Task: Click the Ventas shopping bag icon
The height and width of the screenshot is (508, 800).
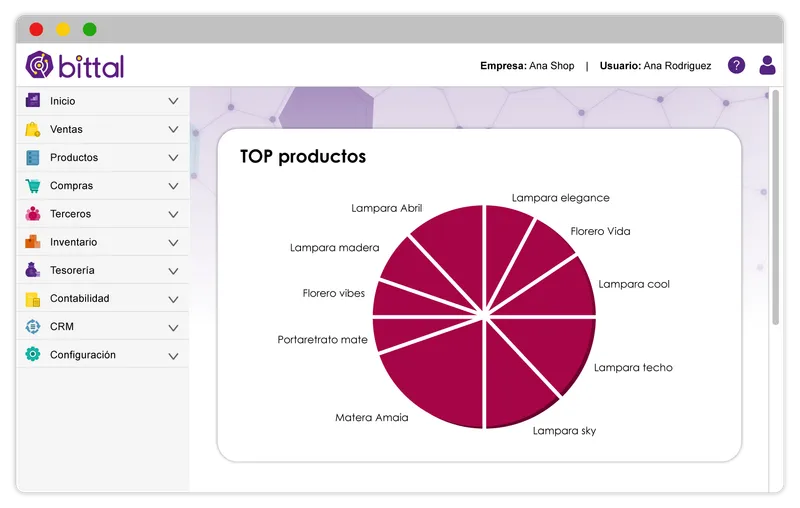Action: tap(33, 129)
